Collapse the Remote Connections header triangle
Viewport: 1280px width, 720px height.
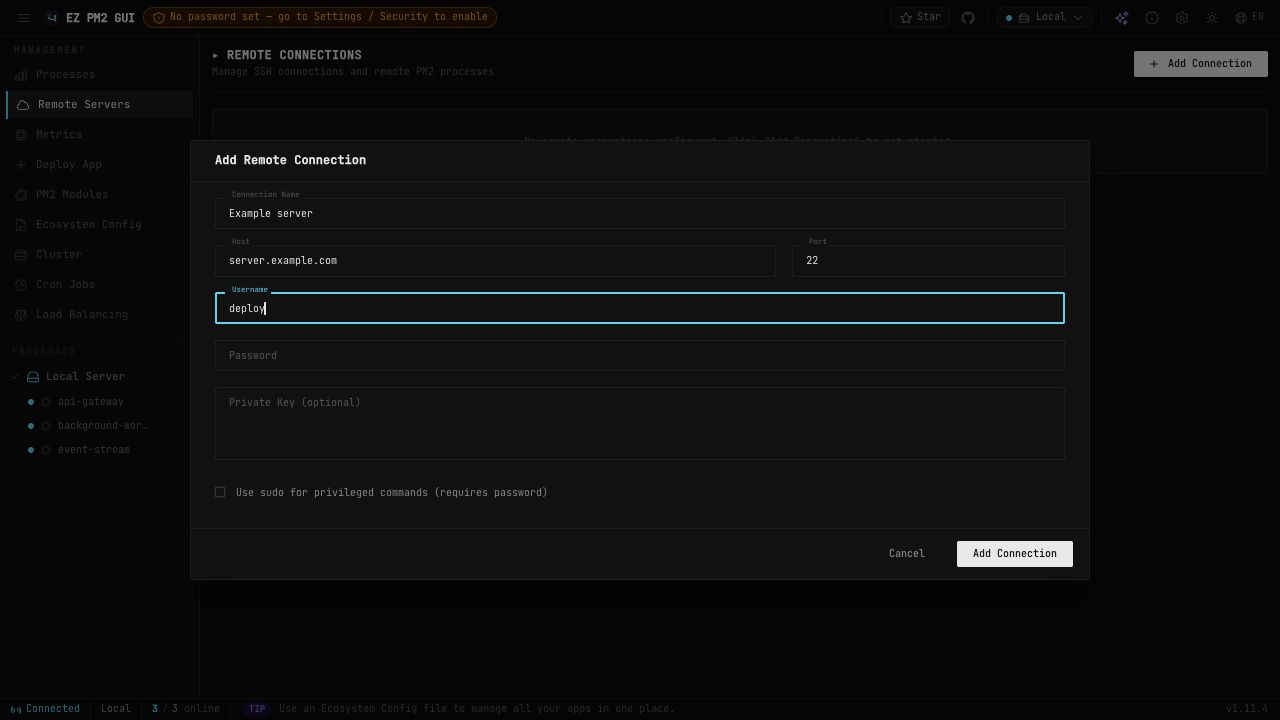point(215,55)
